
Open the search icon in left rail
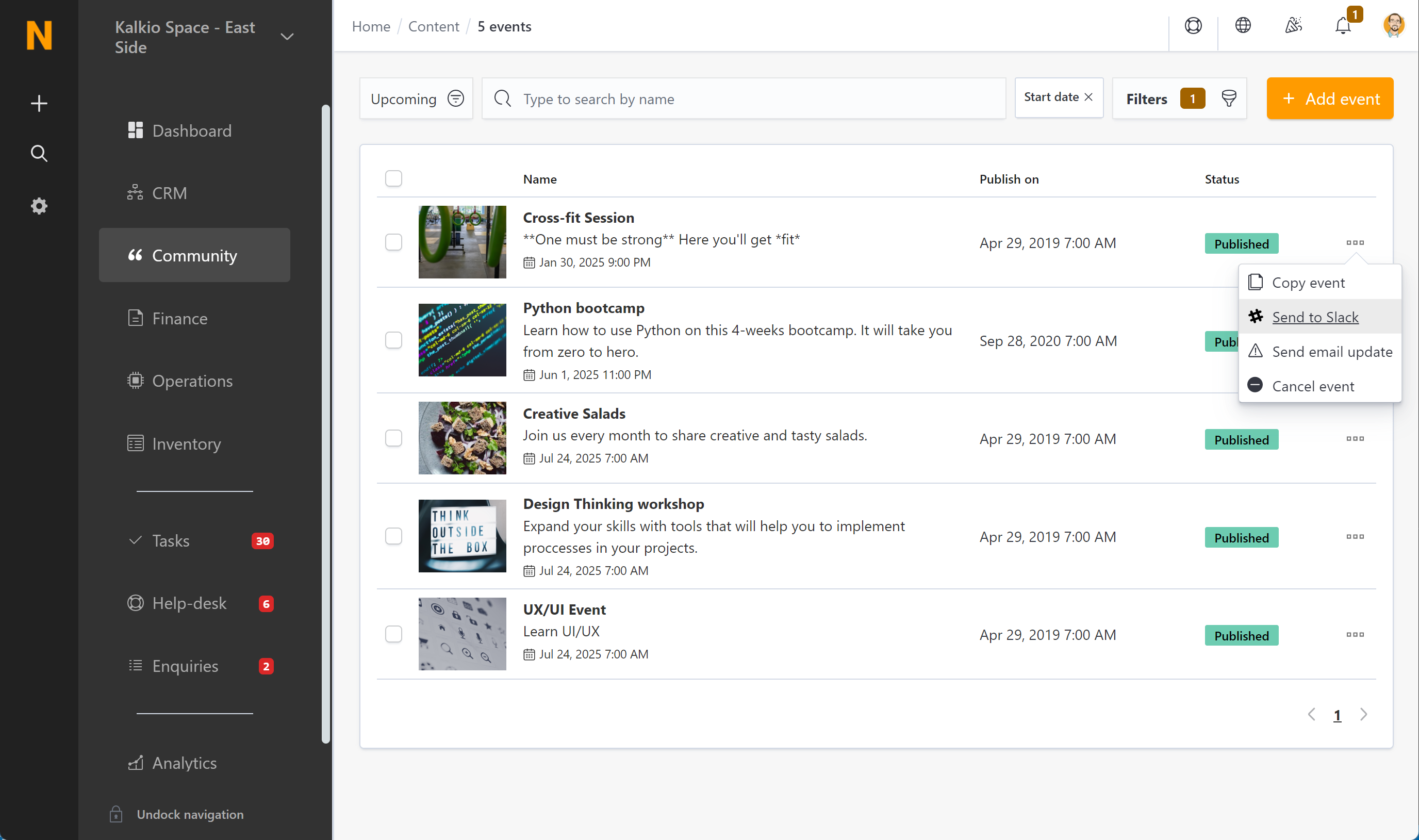tap(39, 153)
